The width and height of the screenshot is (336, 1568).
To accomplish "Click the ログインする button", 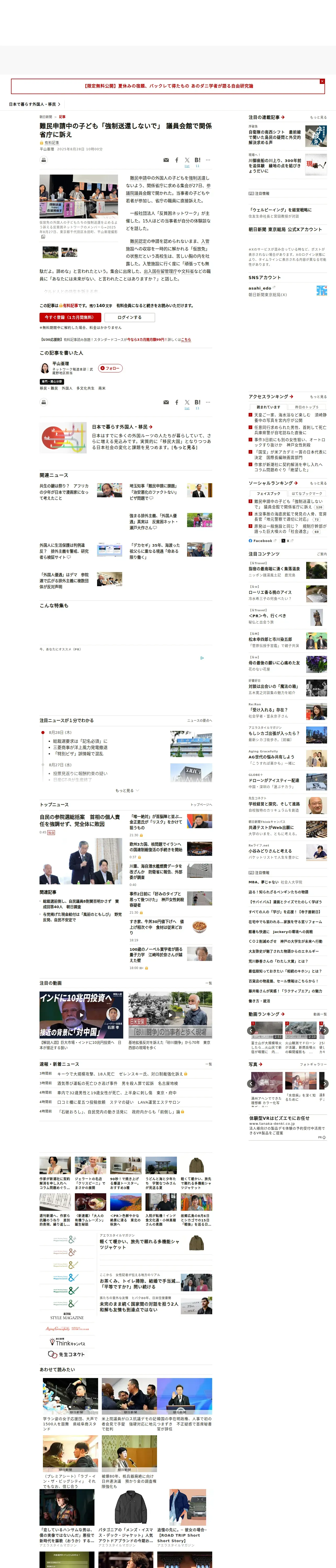I will tap(129, 317).
